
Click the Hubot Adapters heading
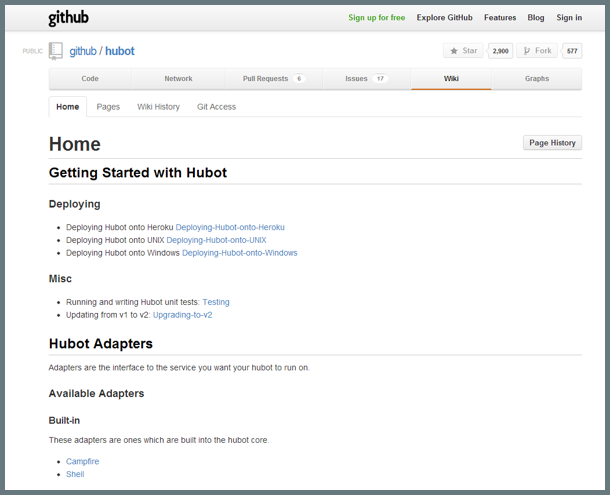[x=101, y=344]
